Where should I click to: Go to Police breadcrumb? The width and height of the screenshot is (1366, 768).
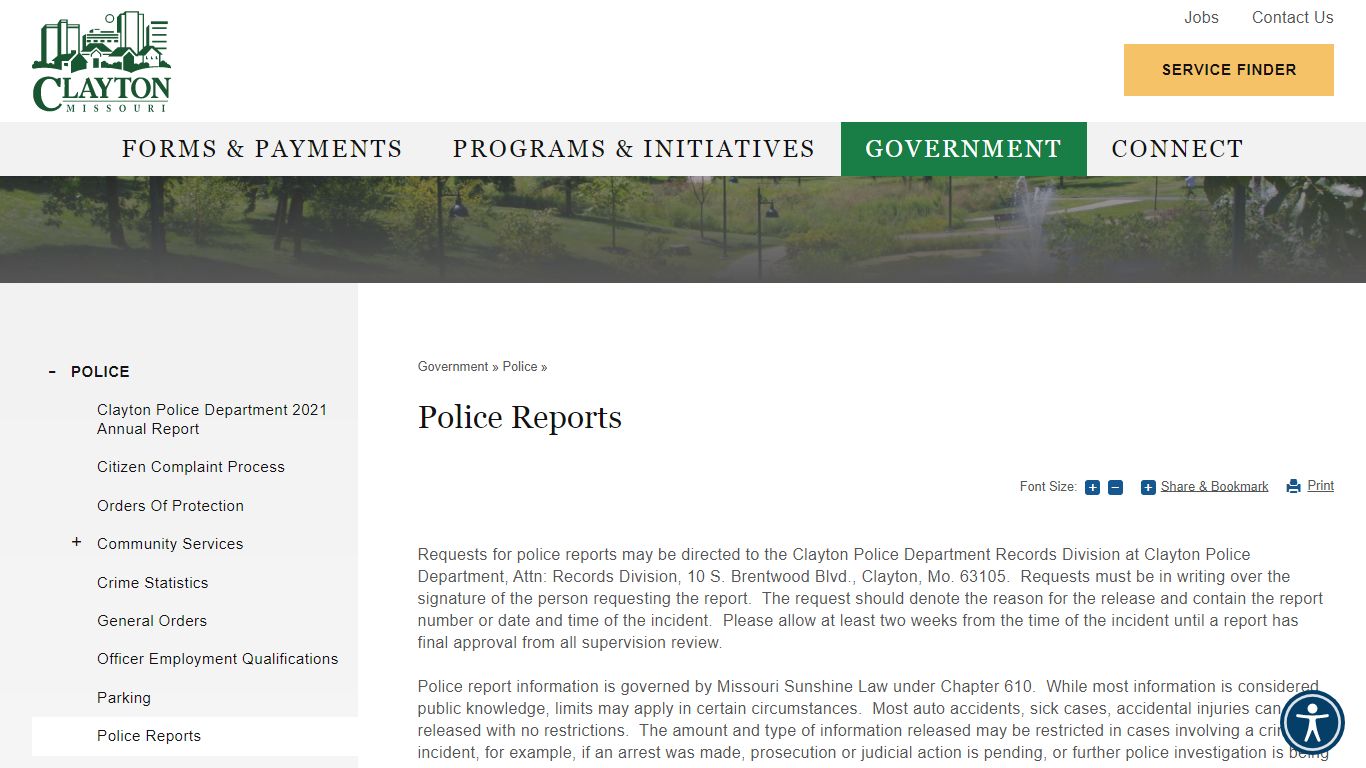[x=520, y=367]
